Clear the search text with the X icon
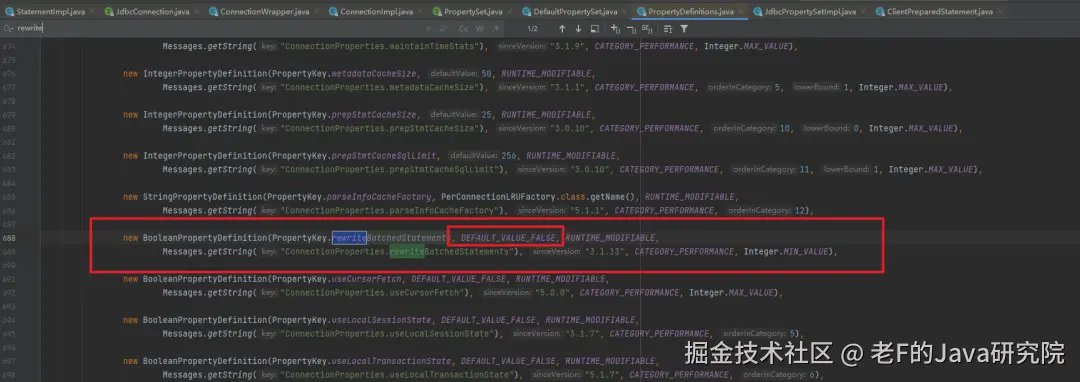Image resolution: width=1080 pixels, height=382 pixels. coord(429,28)
